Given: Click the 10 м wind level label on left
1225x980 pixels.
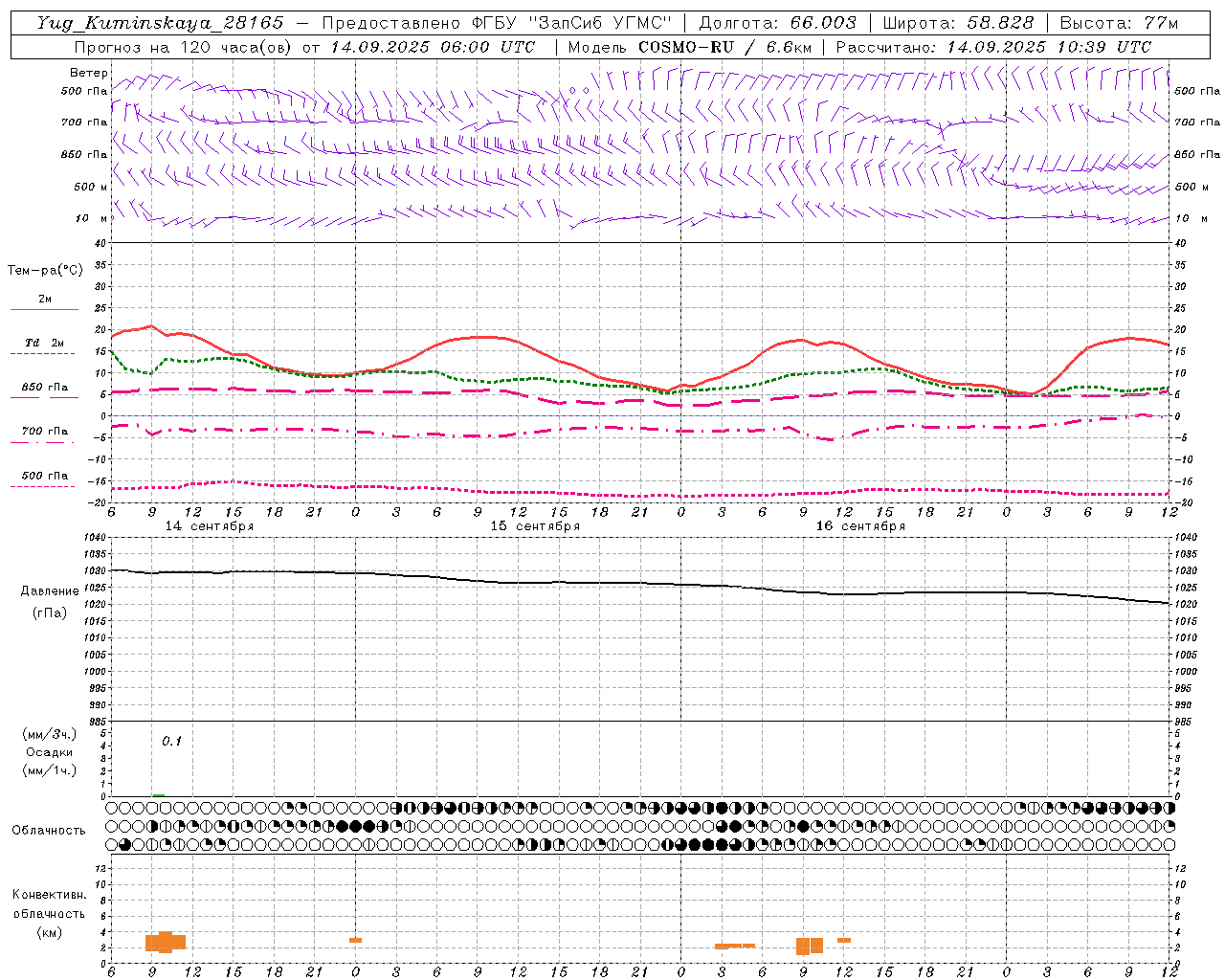Looking at the screenshot, I should click(x=91, y=218).
